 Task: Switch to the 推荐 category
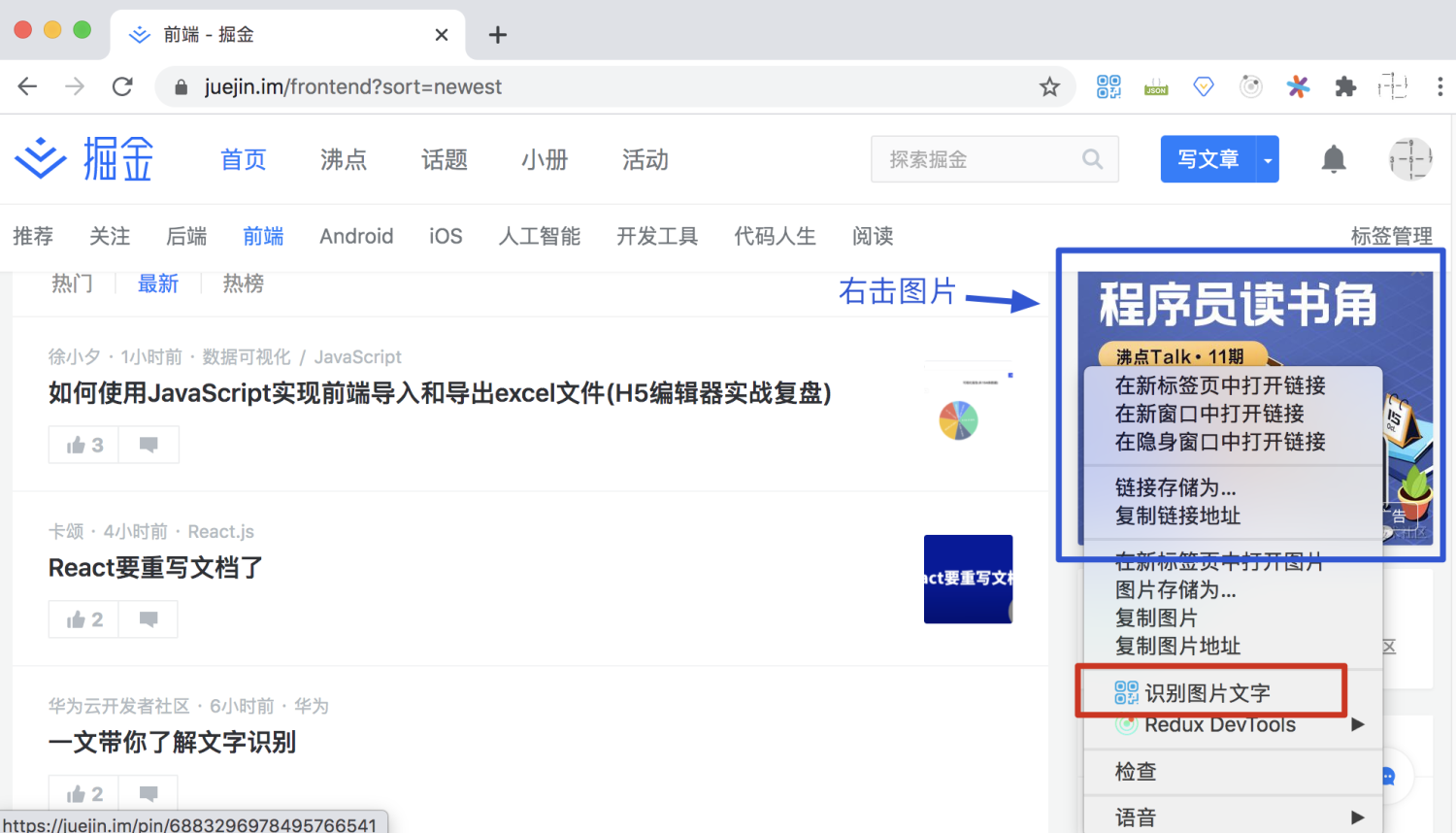tap(33, 236)
